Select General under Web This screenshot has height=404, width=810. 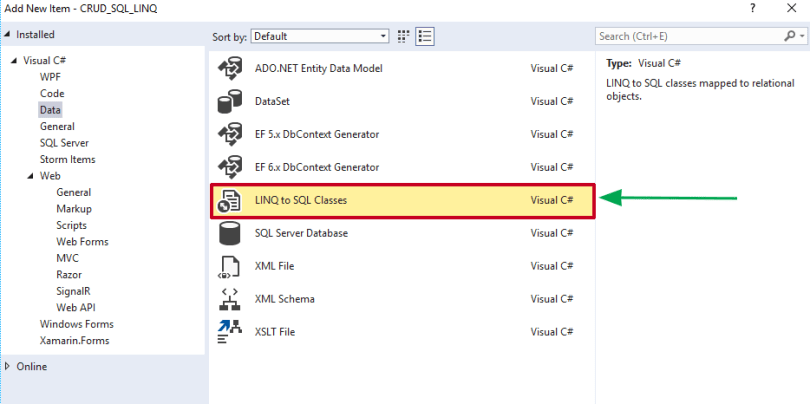pyautogui.click(x=74, y=193)
